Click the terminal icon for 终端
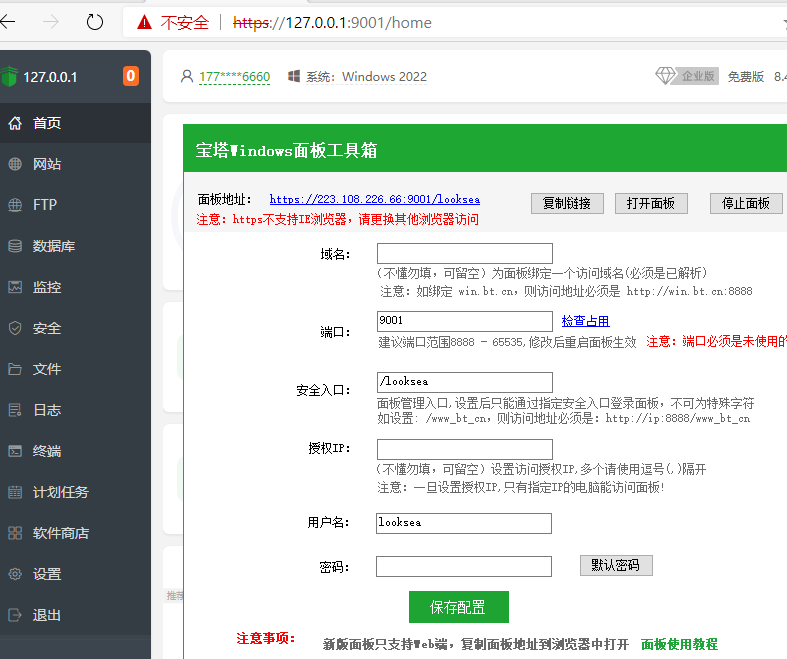The width and height of the screenshot is (787, 659). pos(15,451)
